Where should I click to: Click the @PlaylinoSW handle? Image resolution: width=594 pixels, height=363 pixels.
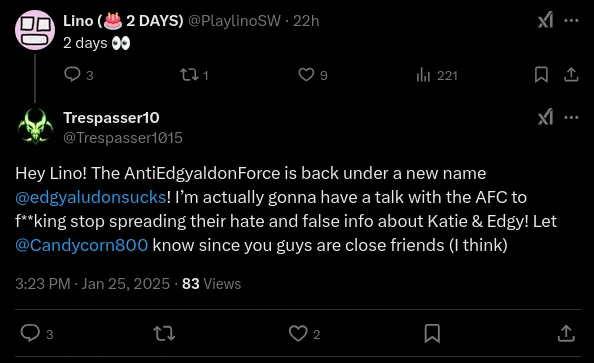point(234,21)
